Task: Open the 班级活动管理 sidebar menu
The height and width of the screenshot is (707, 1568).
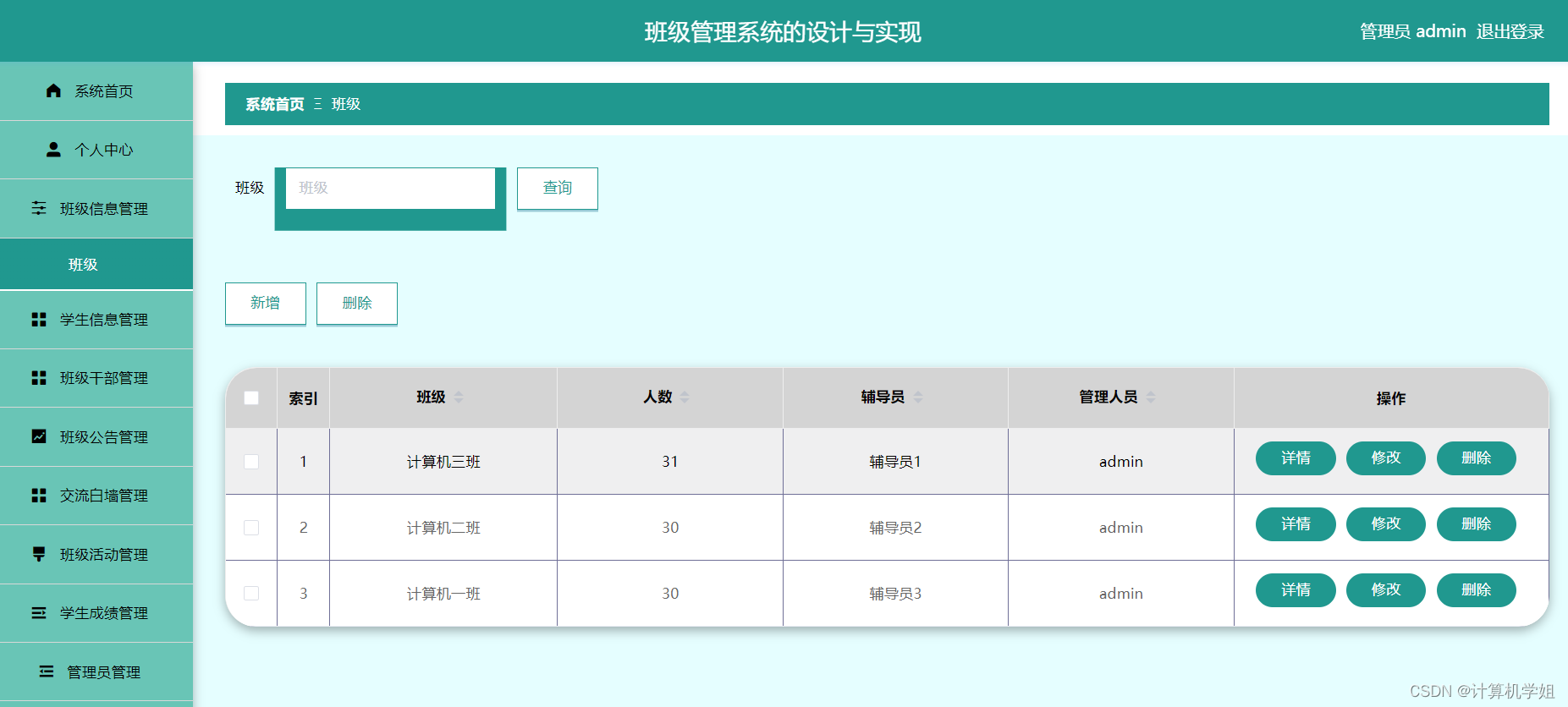Action: [96, 555]
